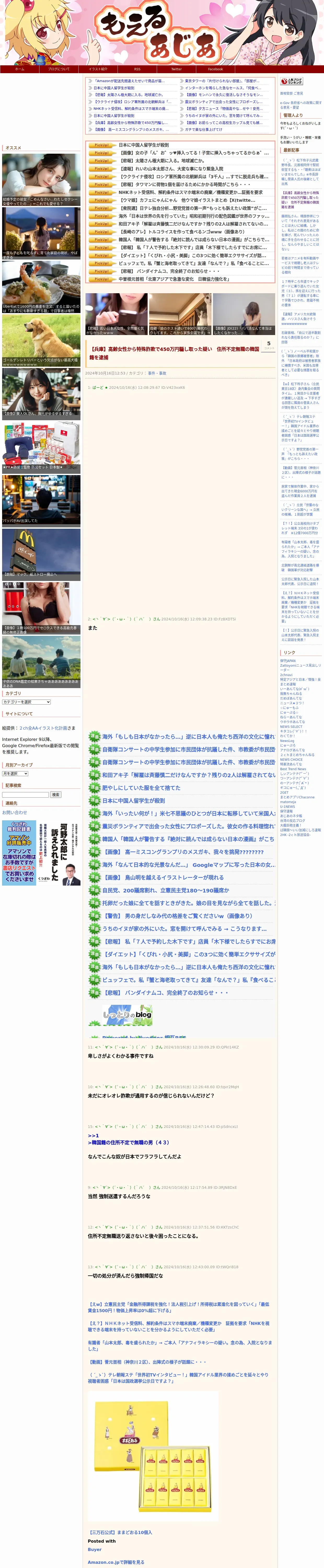Open the 2ch全AAイラスト化計画 link
Screen dimensions: 324x1568
(43, 728)
